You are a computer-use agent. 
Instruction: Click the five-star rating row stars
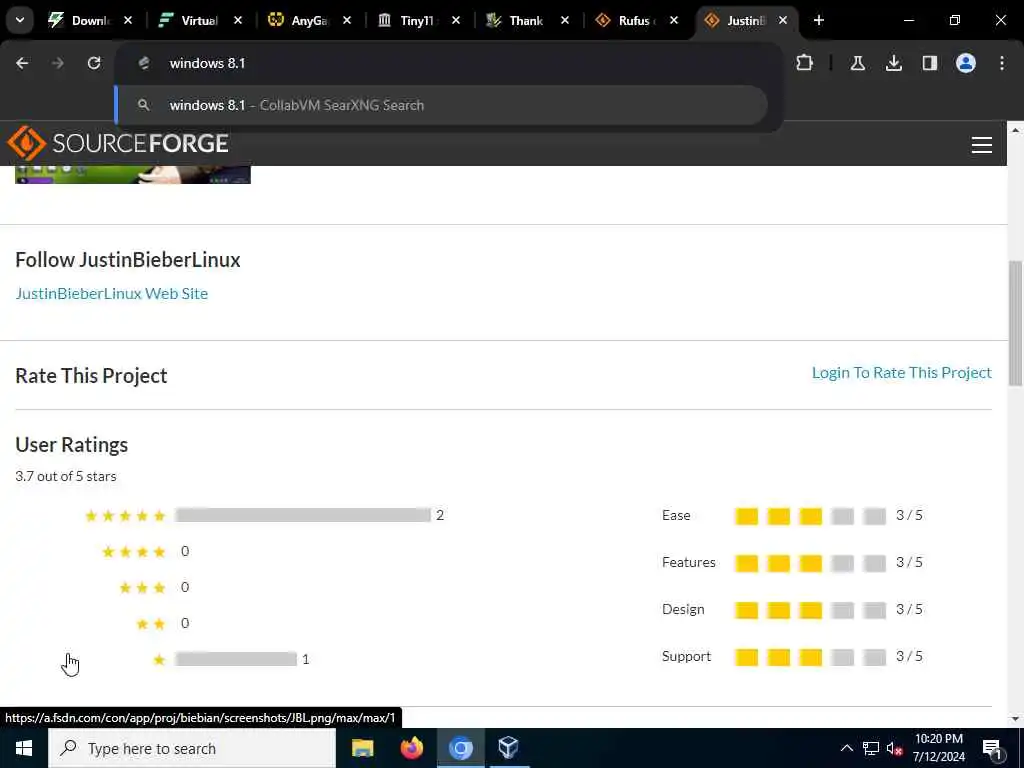125,516
